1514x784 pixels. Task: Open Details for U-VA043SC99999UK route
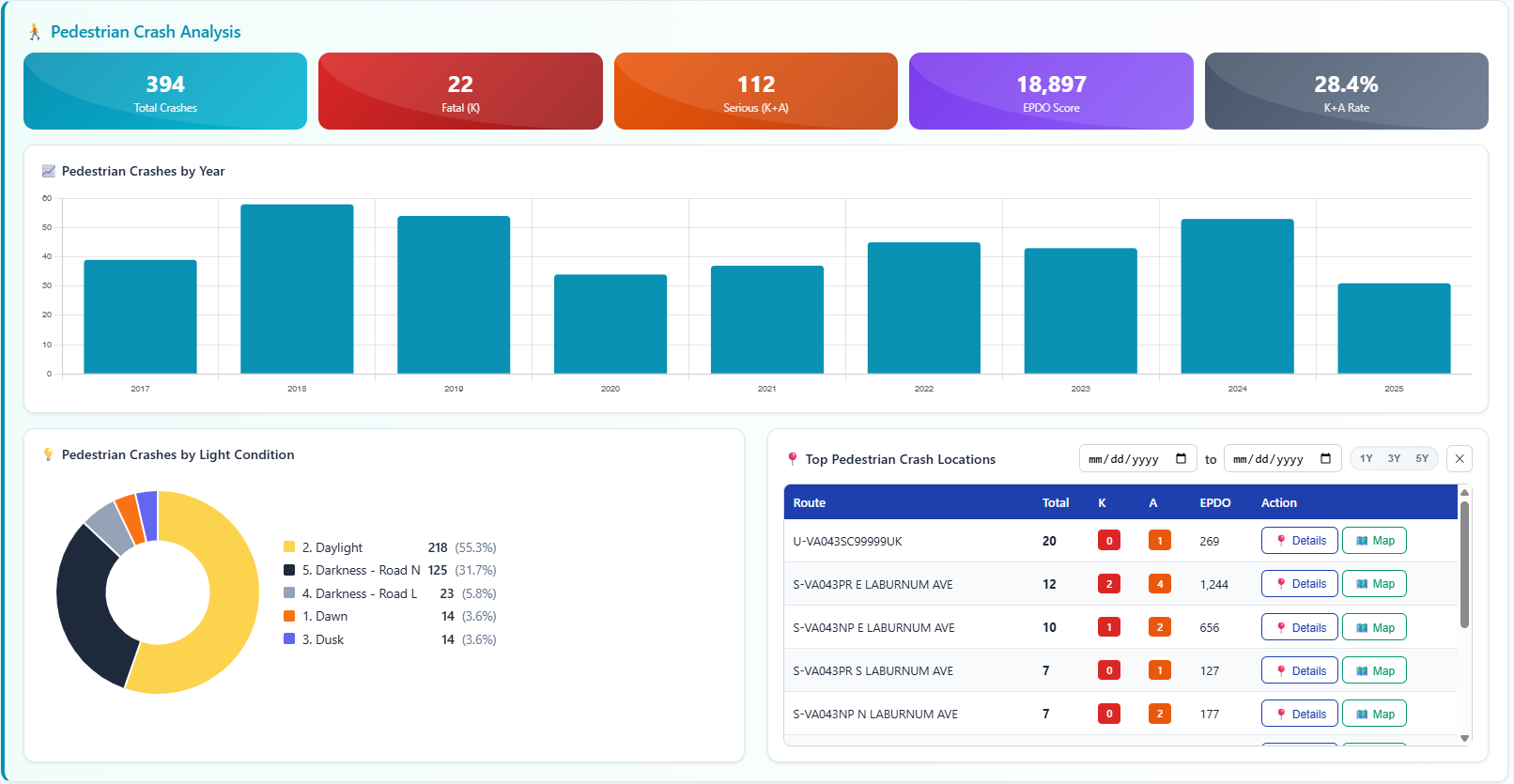[x=1299, y=541]
